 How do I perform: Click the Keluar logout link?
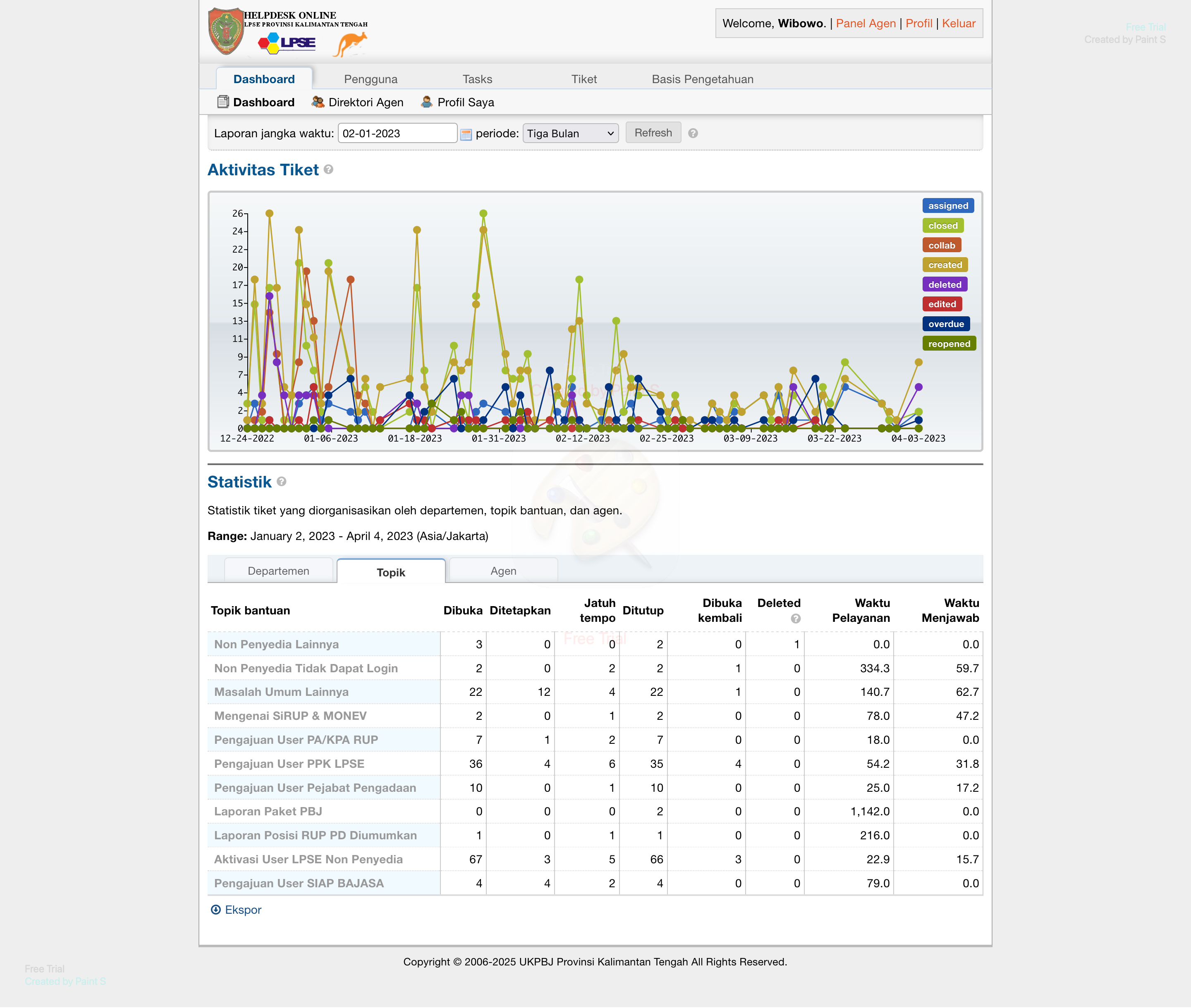tap(959, 24)
